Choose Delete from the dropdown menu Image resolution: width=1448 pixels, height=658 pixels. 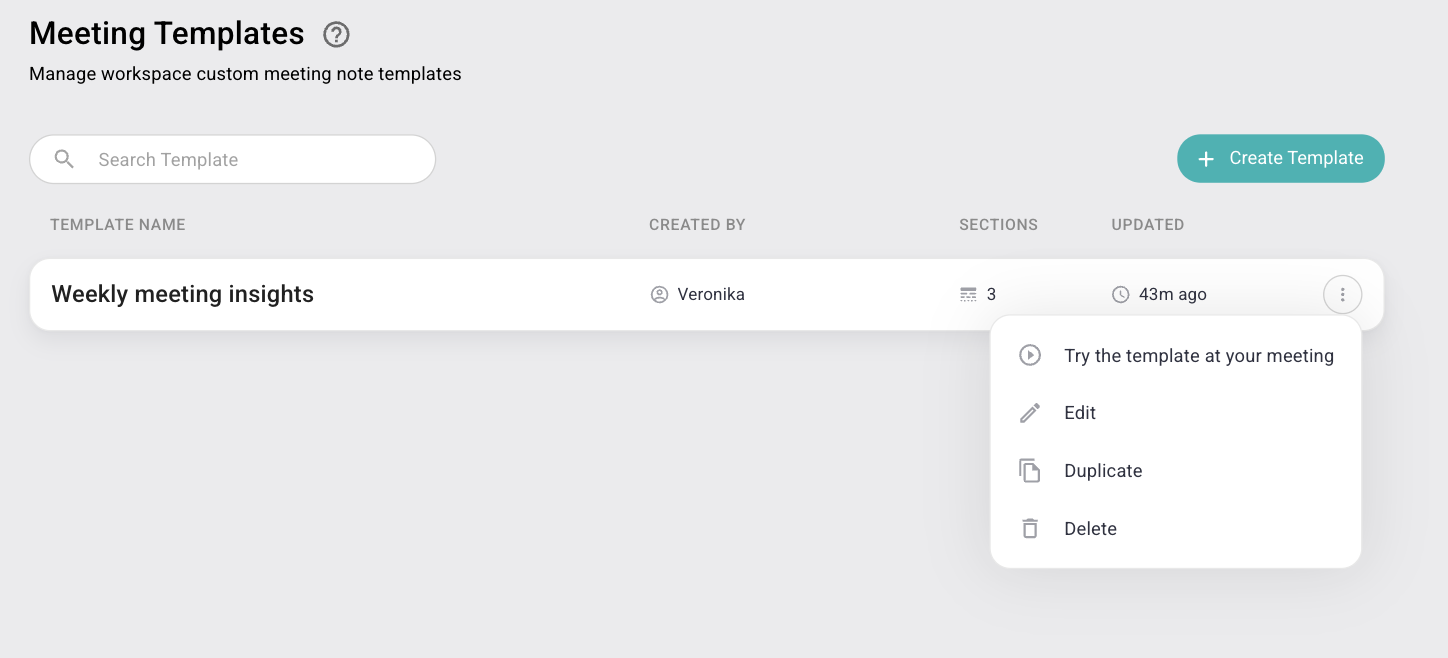[x=1090, y=529]
